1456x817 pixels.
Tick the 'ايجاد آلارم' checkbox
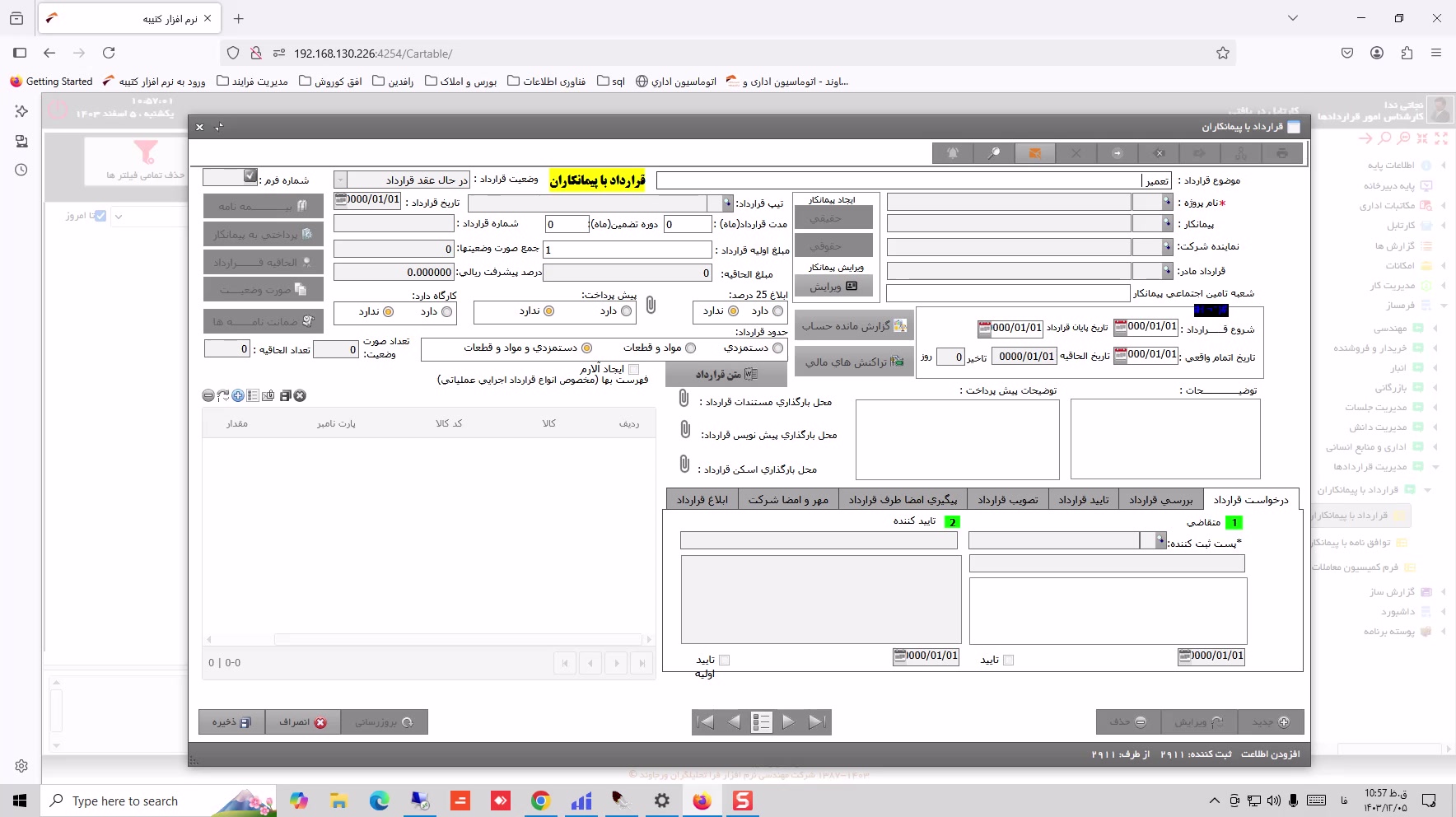(633, 370)
